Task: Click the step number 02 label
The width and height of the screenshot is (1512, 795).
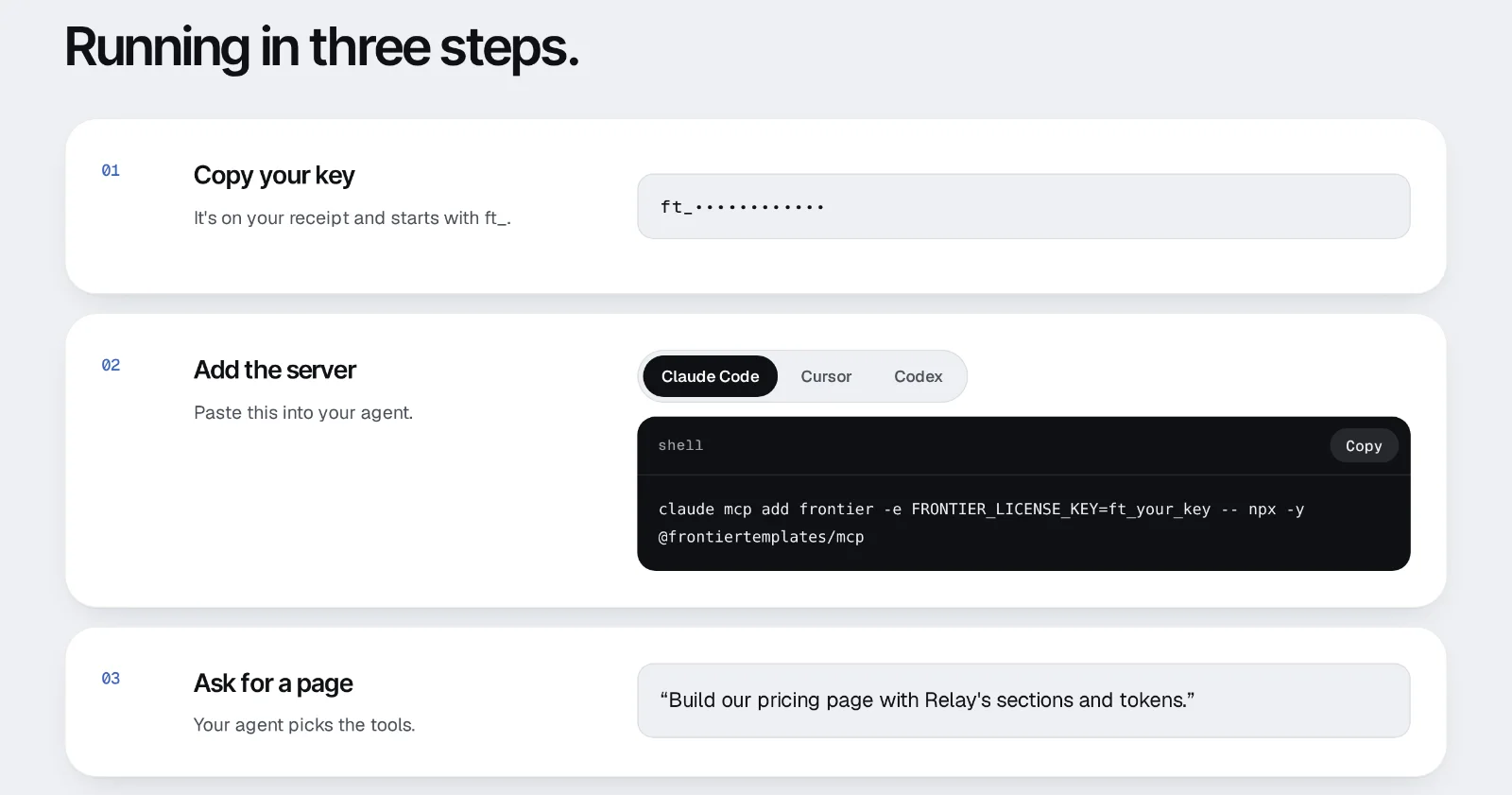Action: tap(111, 365)
